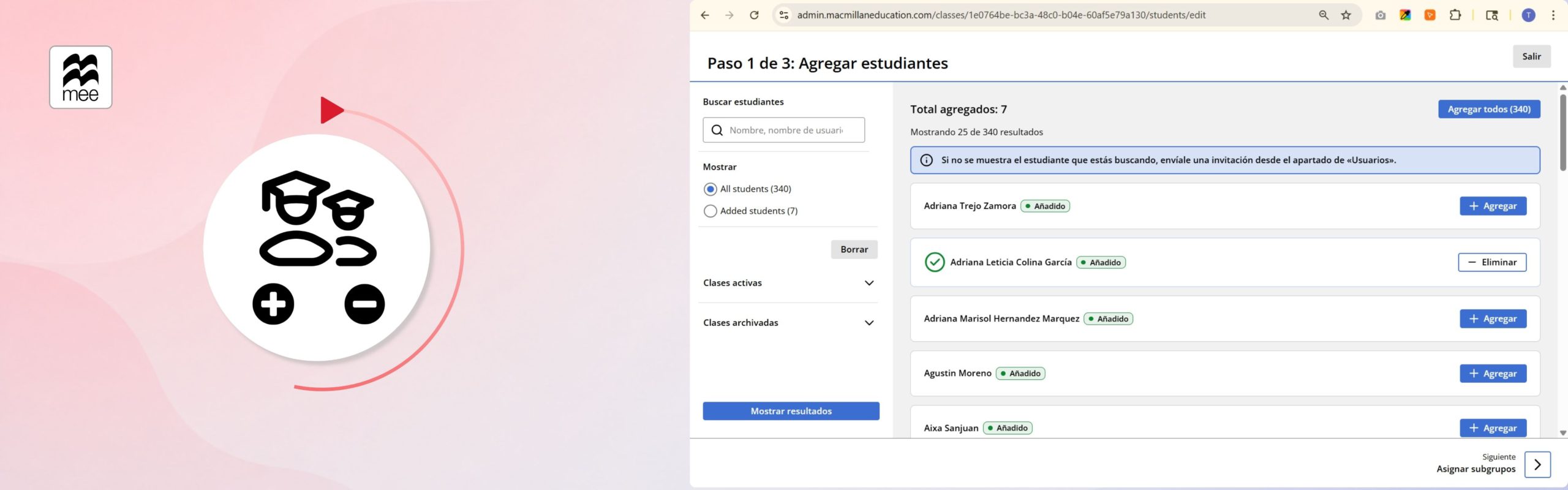This screenshot has width=1568, height=490.
Task: Open the Extensions puzzle-piece menu
Action: click(x=1455, y=15)
